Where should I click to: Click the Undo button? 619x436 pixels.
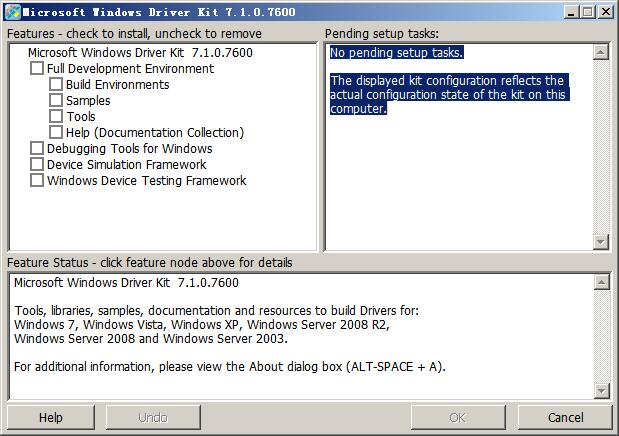pyautogui.click(x=153, y=417)
